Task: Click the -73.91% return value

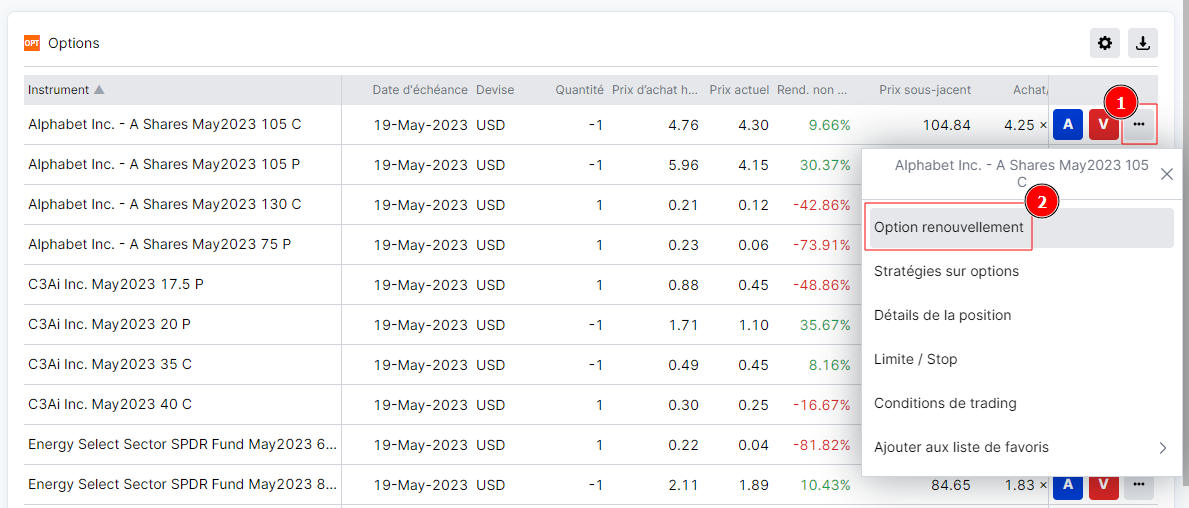Action: (821, 246)
